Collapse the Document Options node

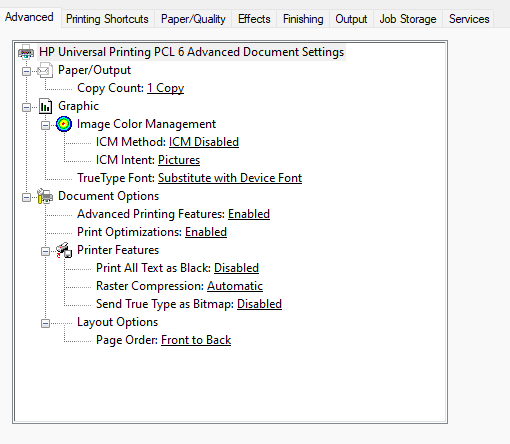pos(26,197)
